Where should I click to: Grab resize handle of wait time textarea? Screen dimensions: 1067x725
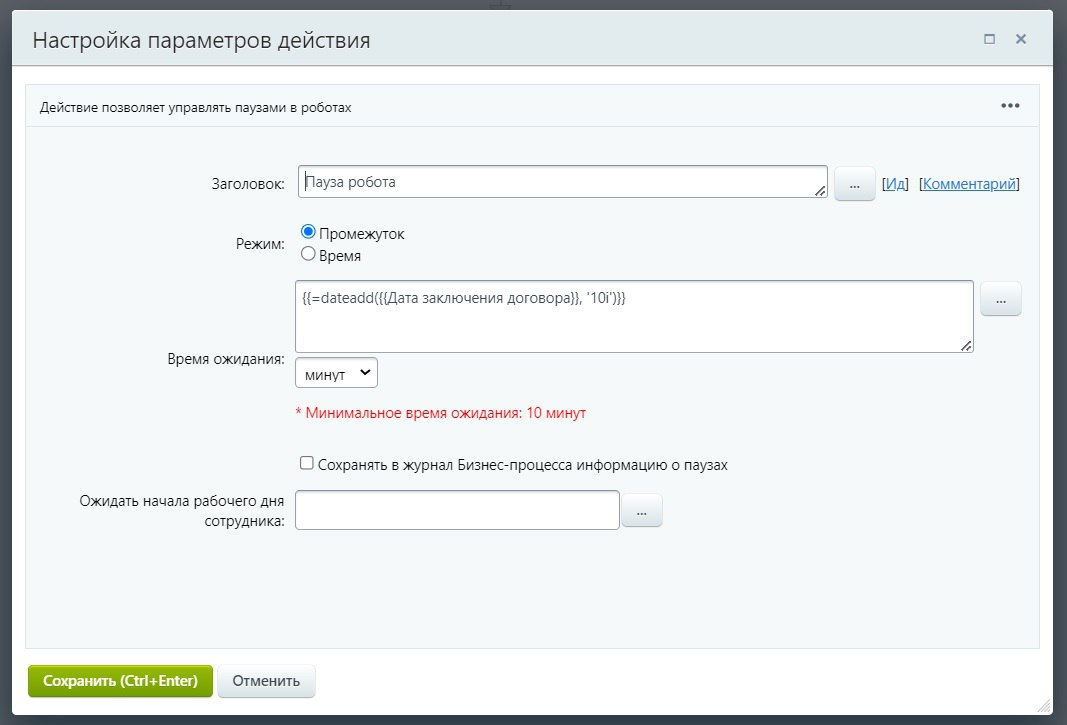[x=966, y=345]
